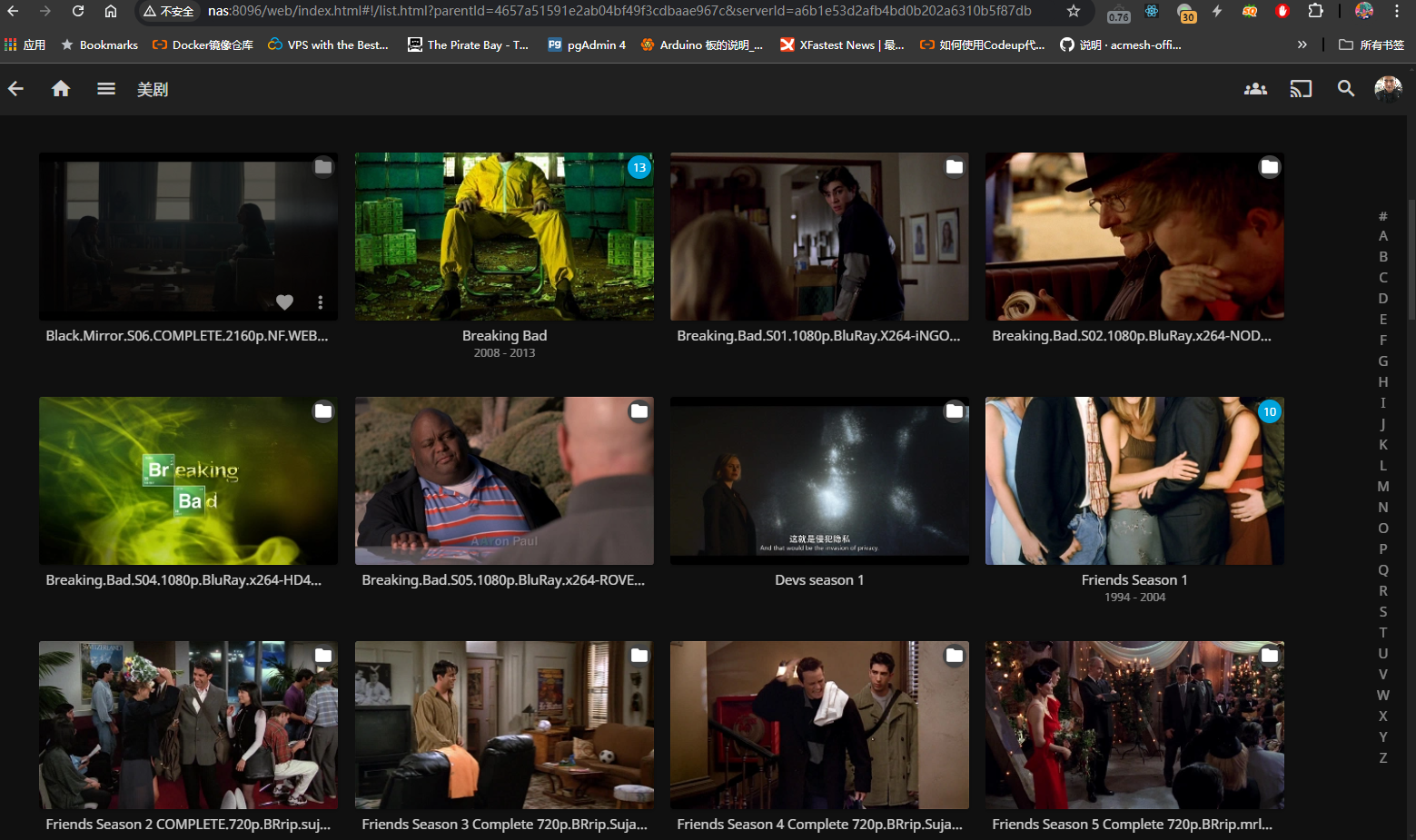Open the pgAdmin 4 bookmark
This screenshot has height=840, width=1416.
point(587,44)
